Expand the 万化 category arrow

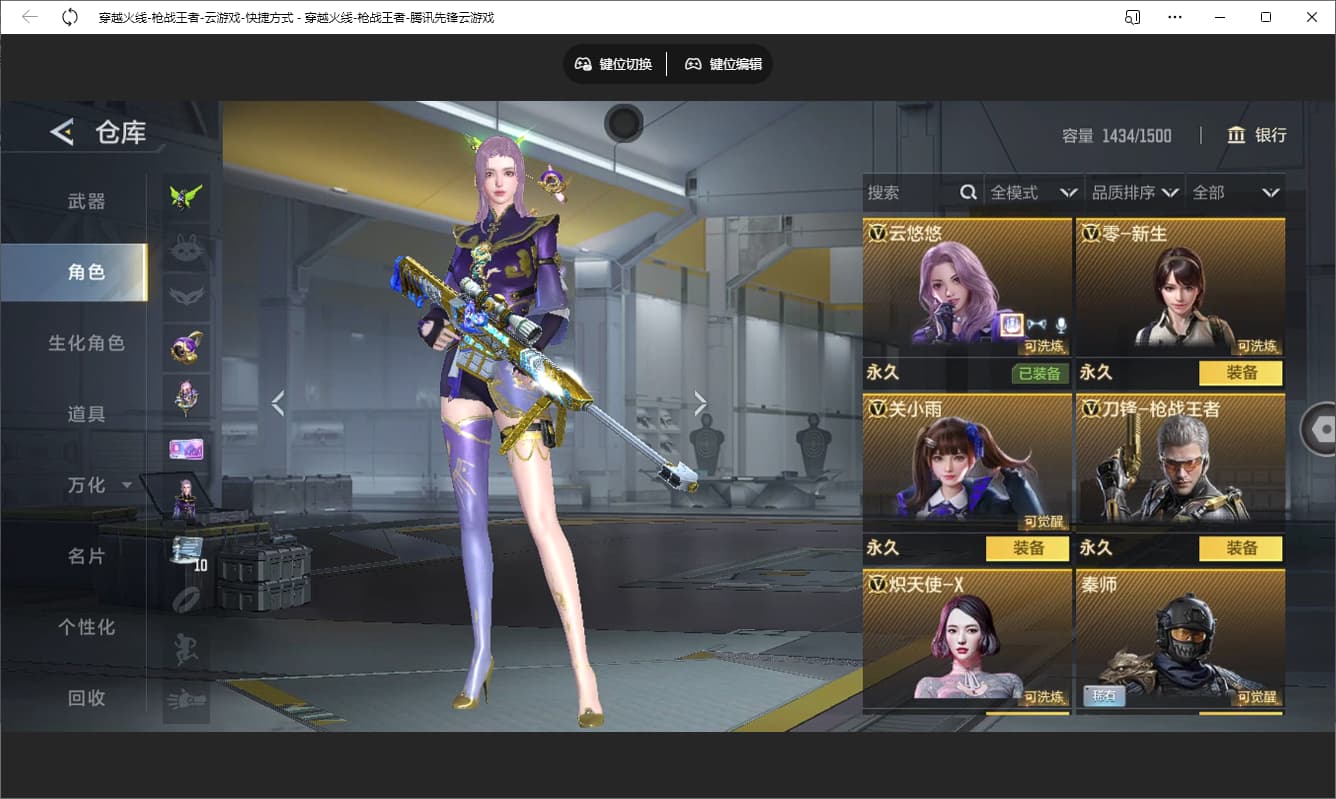tap(127, 485)
